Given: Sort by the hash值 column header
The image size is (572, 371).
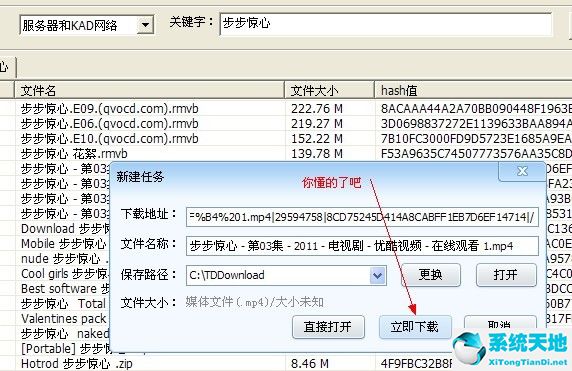Looking at the screenshot, I should click(x=473, y=90).
